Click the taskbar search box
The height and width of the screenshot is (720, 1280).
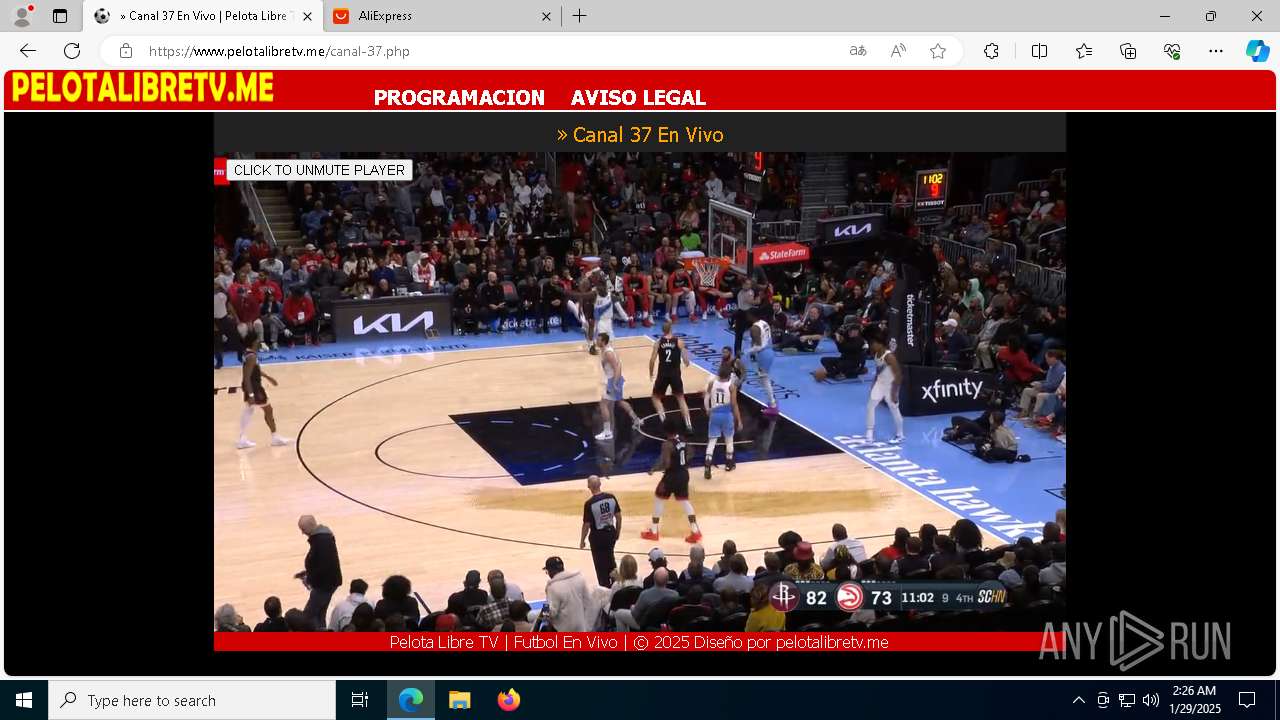click(x=192, y=700)
